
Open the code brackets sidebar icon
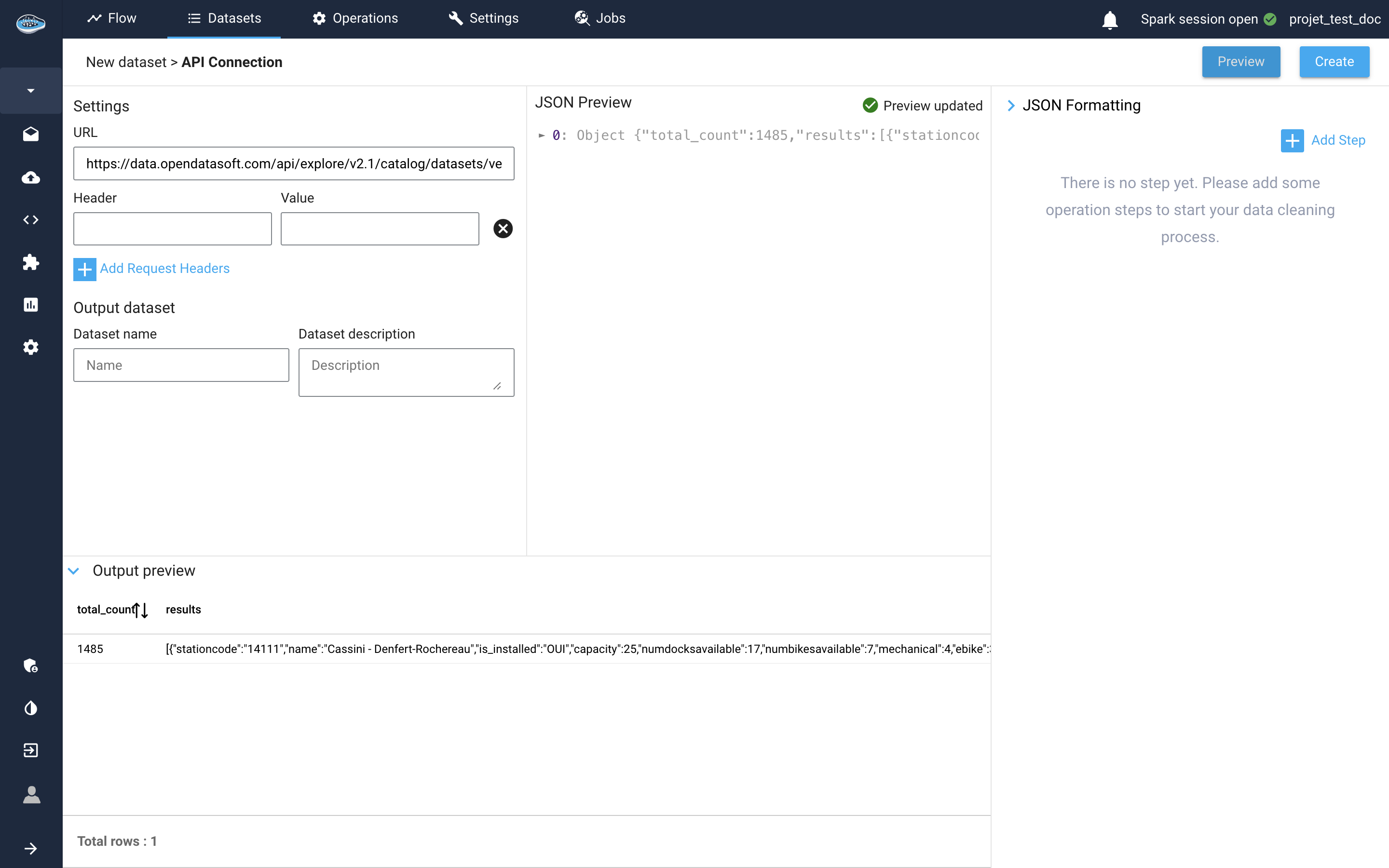(31, 220)
